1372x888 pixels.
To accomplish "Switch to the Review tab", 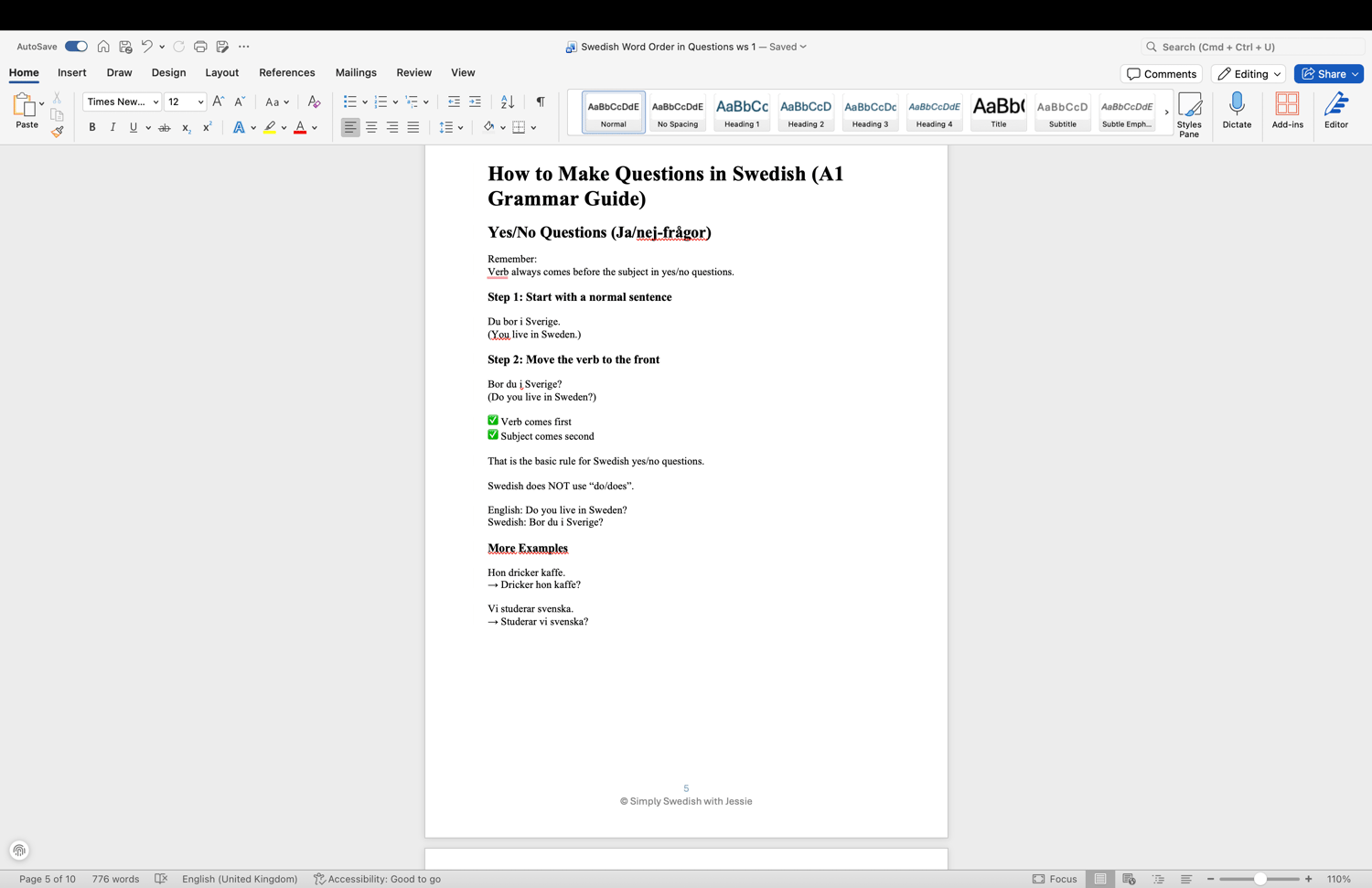I will coord(413,72).
